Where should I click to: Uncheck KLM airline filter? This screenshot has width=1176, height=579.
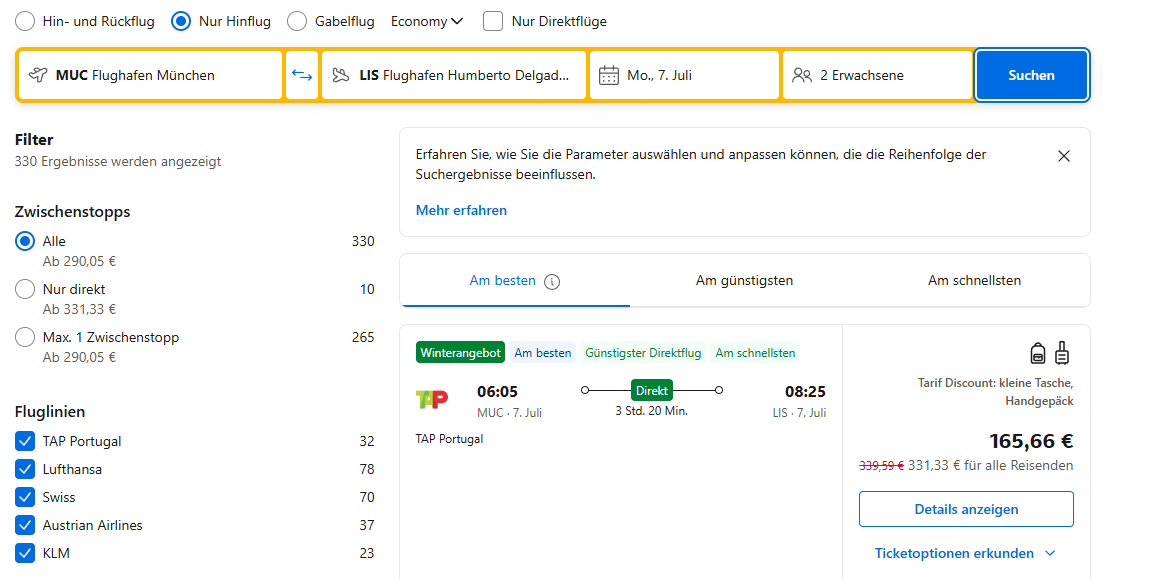tap(25, 554)
